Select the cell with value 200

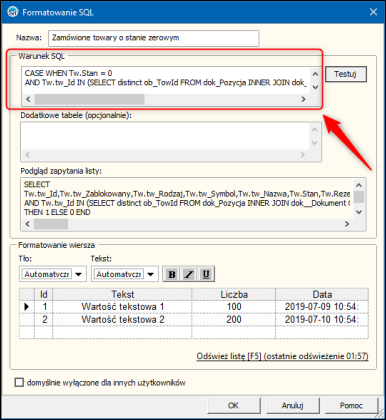tap(234, 319)
